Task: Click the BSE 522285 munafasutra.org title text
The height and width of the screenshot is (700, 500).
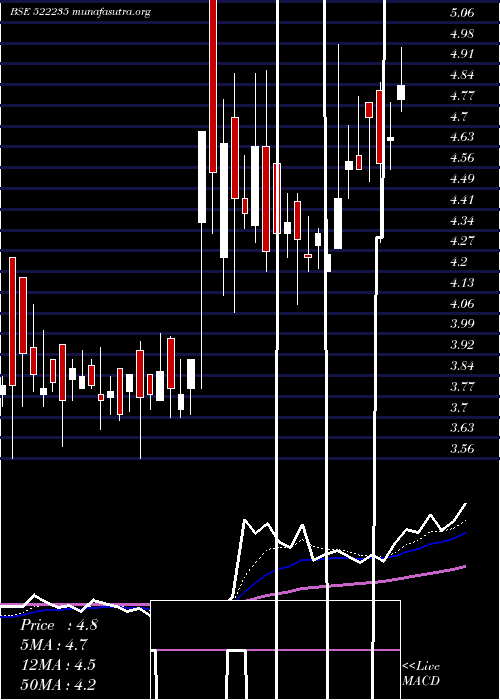Action: point(80,12)
